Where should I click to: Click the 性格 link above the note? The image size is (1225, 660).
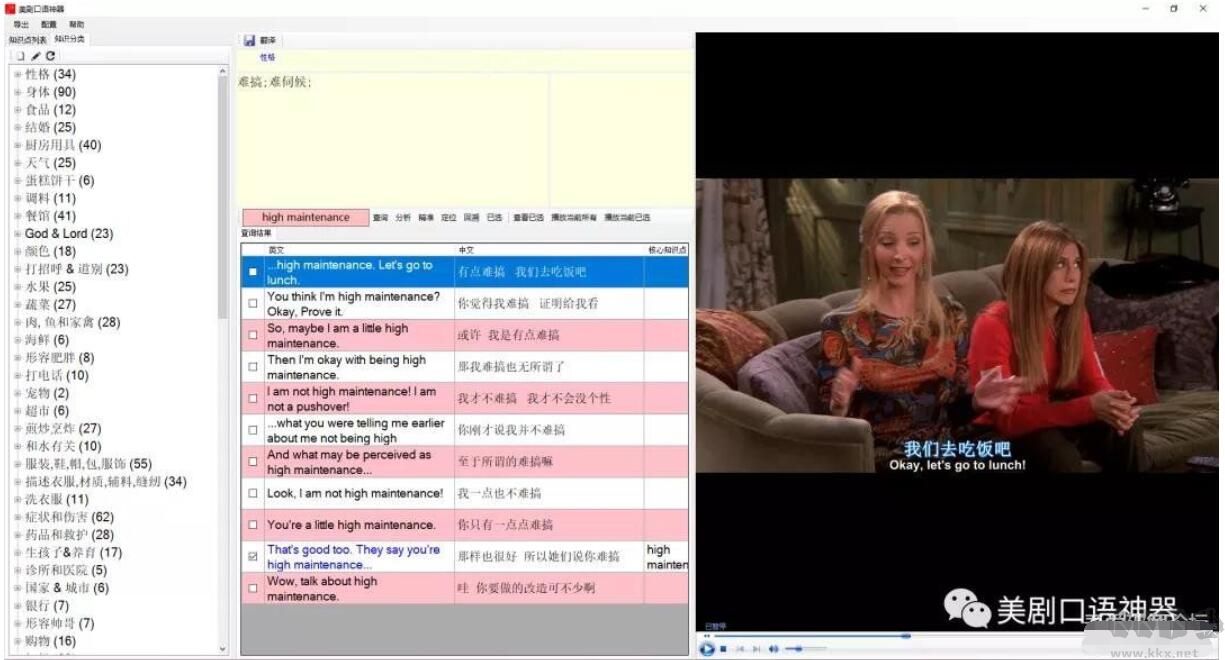point(267,58)
